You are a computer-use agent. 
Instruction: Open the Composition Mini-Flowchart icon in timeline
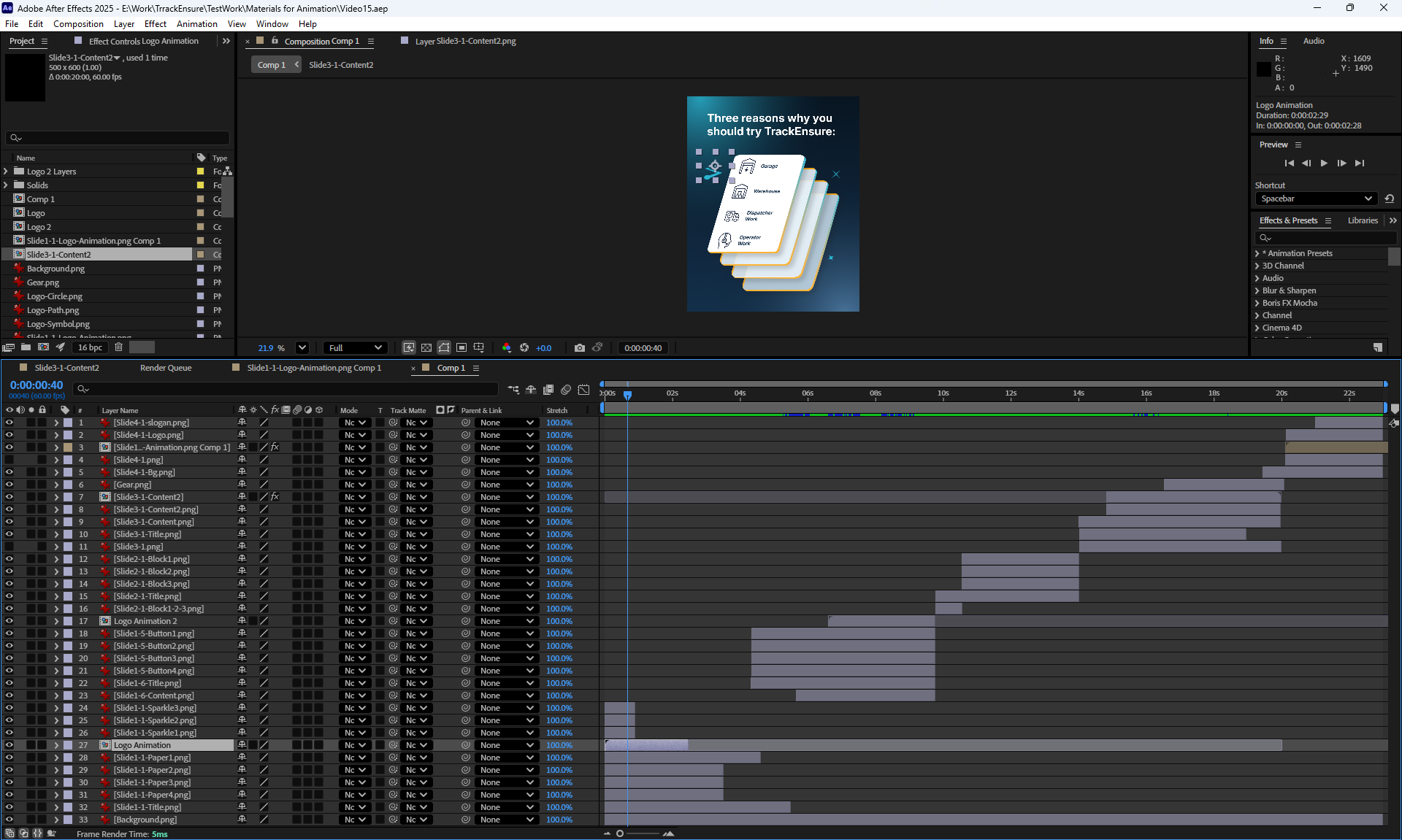tap(513, 390)
